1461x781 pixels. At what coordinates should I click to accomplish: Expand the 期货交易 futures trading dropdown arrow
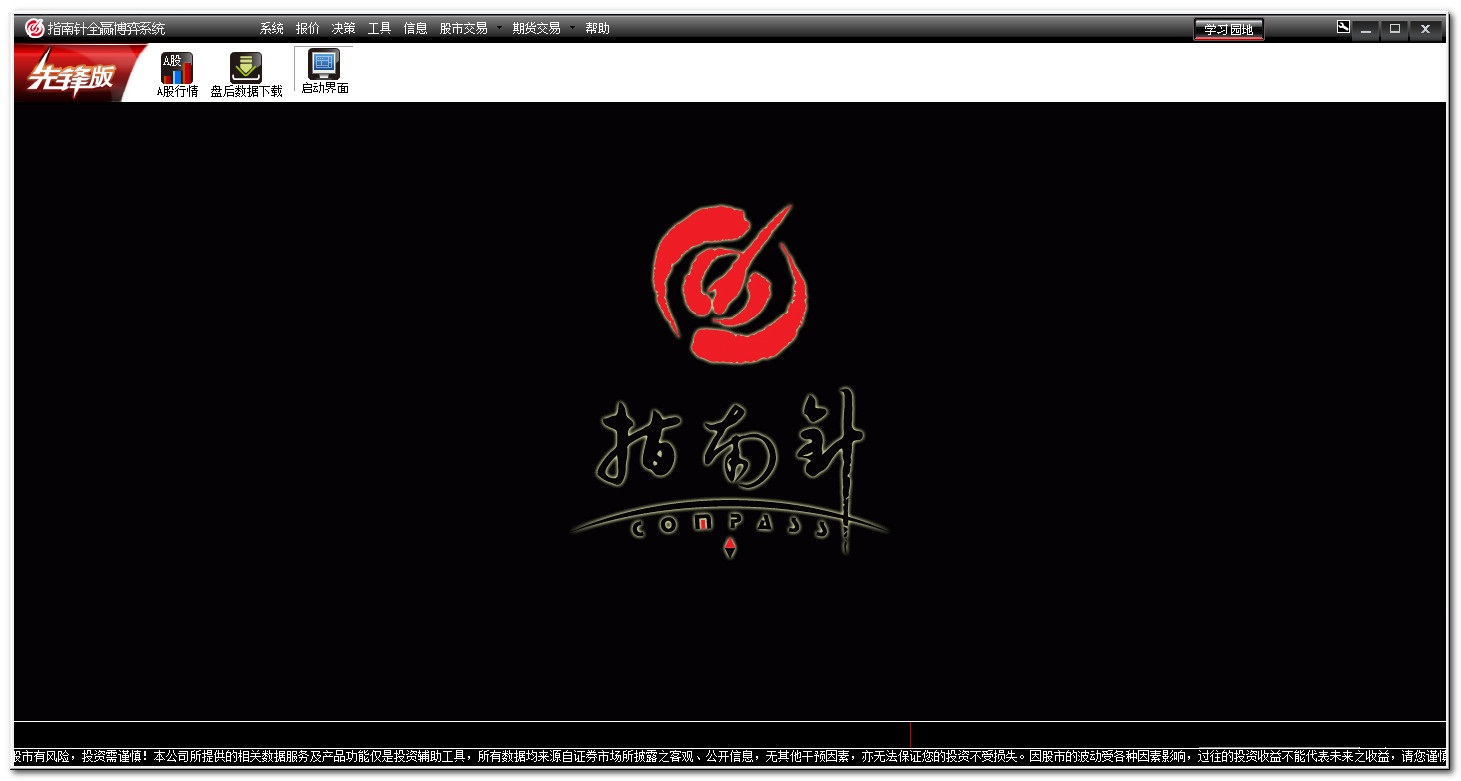click(572, 28)
